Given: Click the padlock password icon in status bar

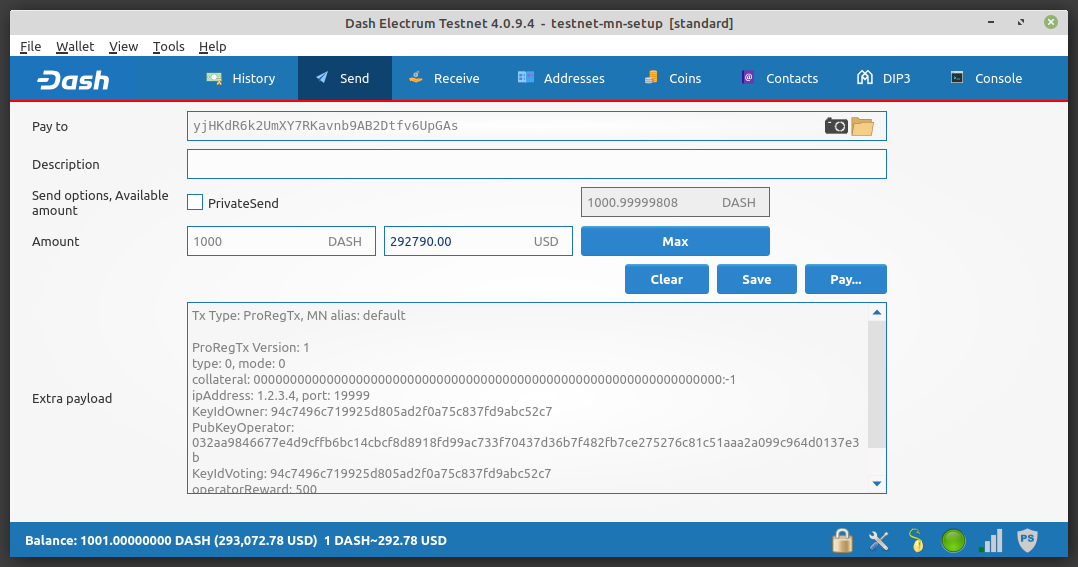Looking at the screenshot, I should [x=842, y=541].
